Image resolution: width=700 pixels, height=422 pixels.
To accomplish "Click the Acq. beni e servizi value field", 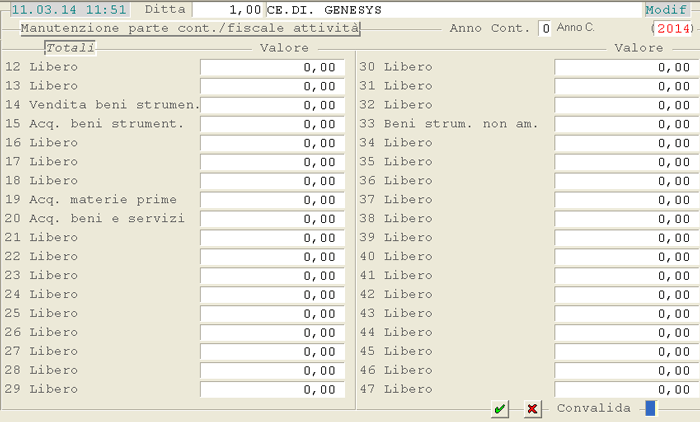I will (x=272, y=219).
